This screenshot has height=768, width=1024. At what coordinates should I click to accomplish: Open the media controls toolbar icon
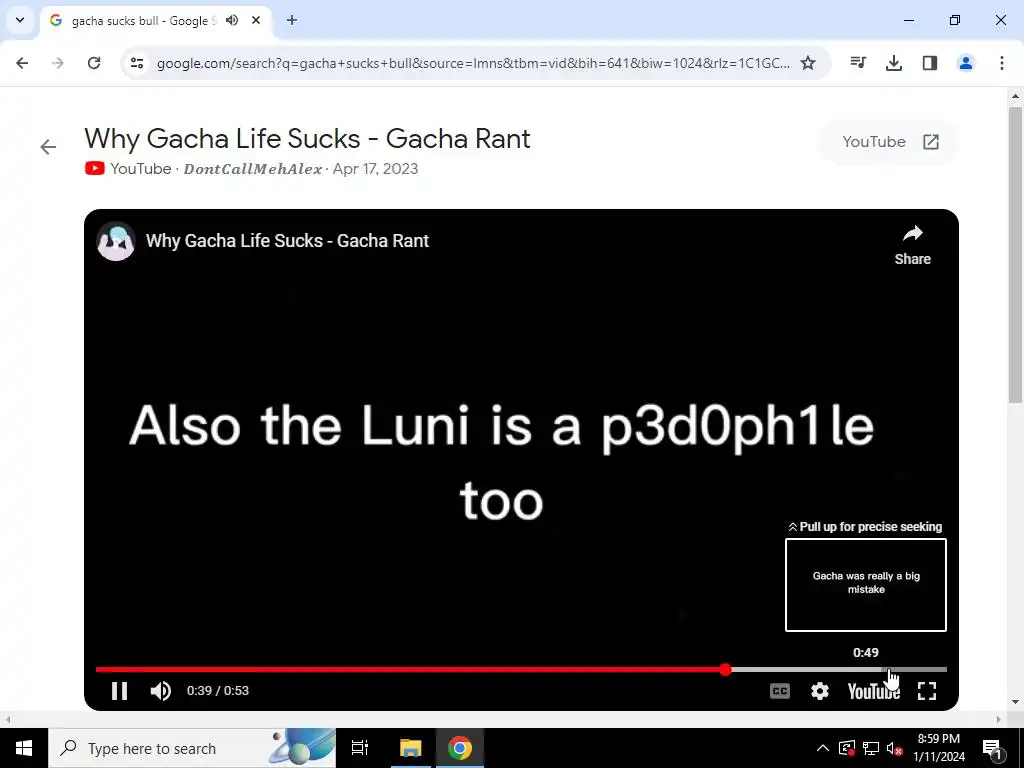(x=858, y=63)
